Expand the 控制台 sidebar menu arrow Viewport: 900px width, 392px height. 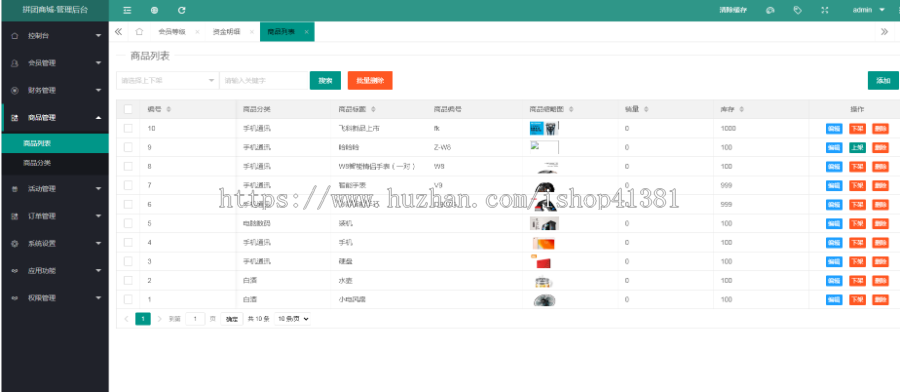tap(98, 36)
